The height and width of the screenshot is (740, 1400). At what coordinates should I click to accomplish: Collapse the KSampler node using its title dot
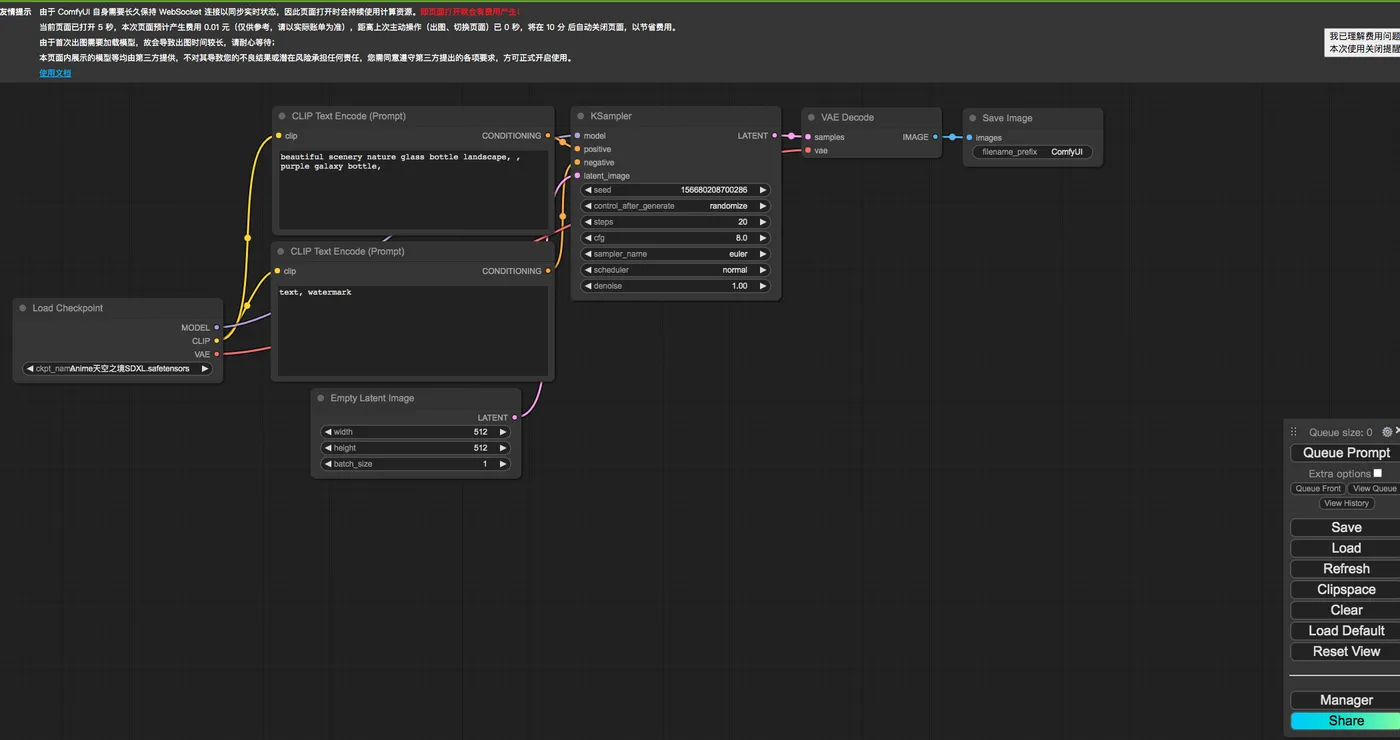580,116
